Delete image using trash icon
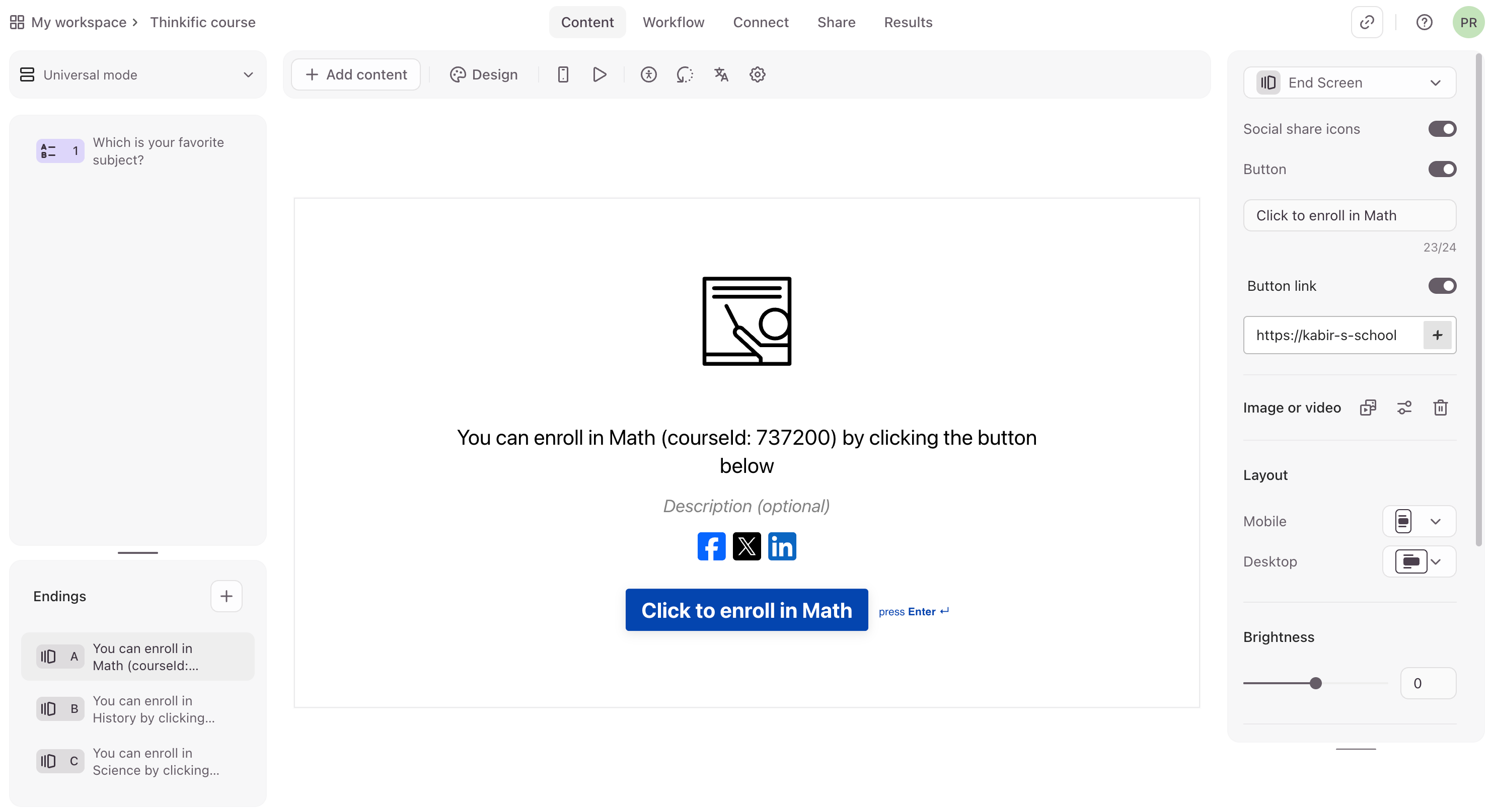This screenshot has width=1493, height=812. [1440, 408]
